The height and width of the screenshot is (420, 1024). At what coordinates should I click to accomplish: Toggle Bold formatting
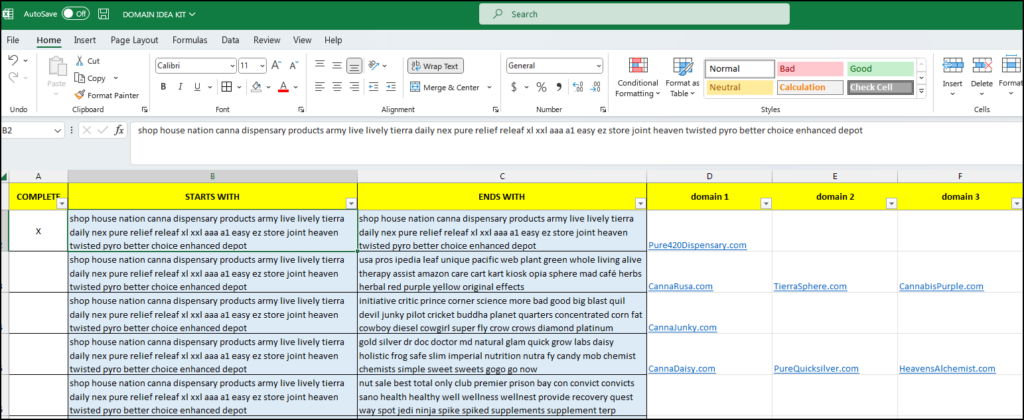[163, 87]
